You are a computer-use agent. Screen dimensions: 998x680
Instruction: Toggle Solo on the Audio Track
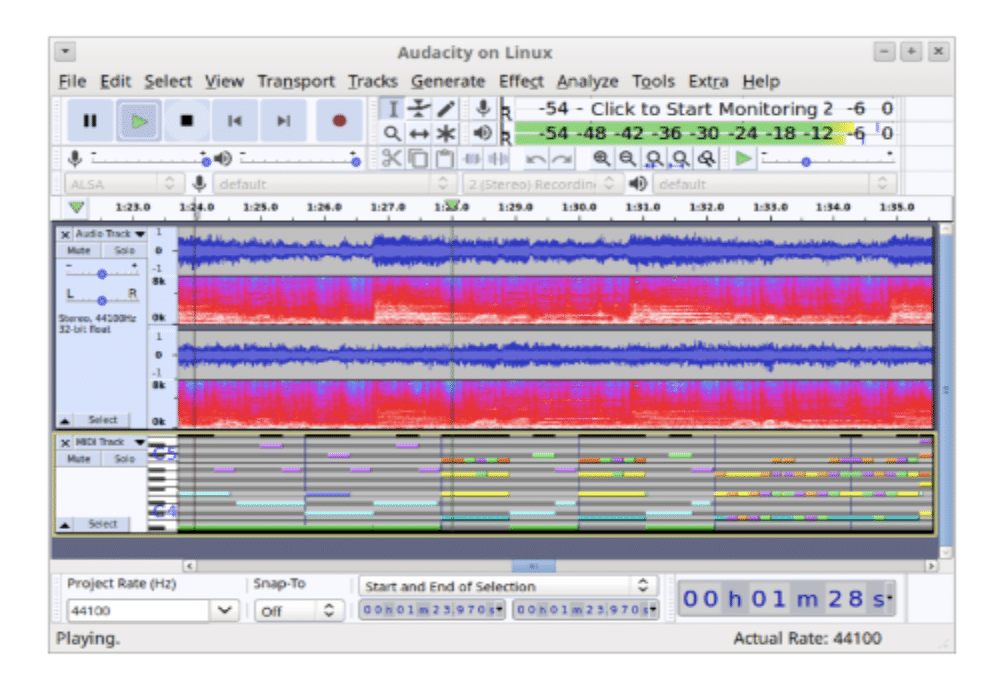tap(124, 251)
